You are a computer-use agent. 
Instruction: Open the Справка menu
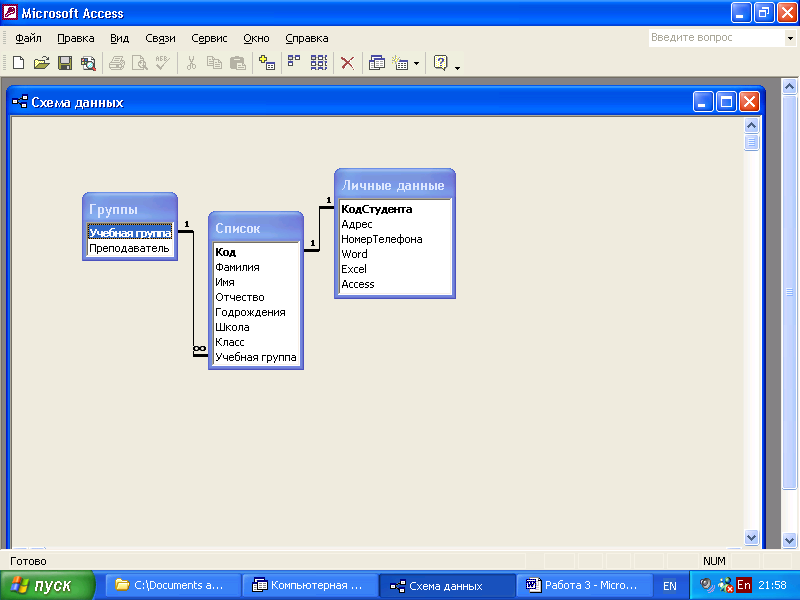pos(307,38)
